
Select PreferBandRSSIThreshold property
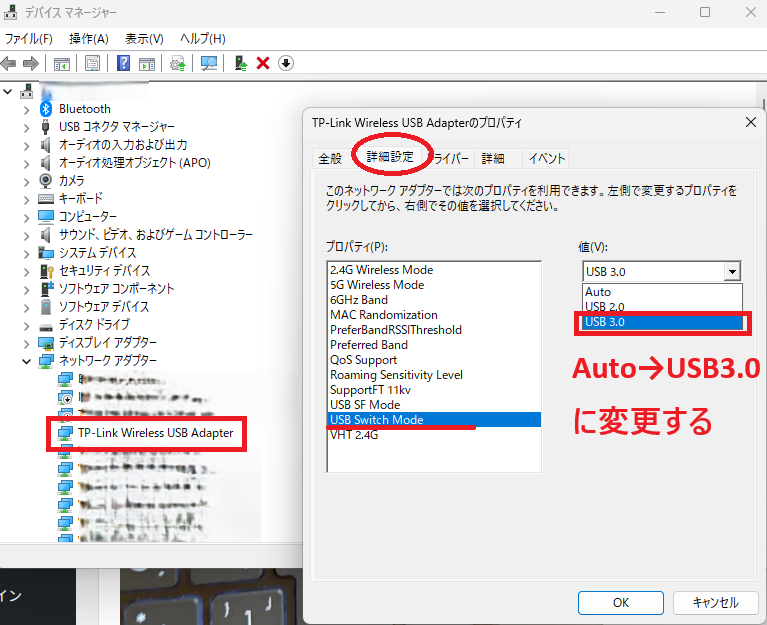click(434, 330)
